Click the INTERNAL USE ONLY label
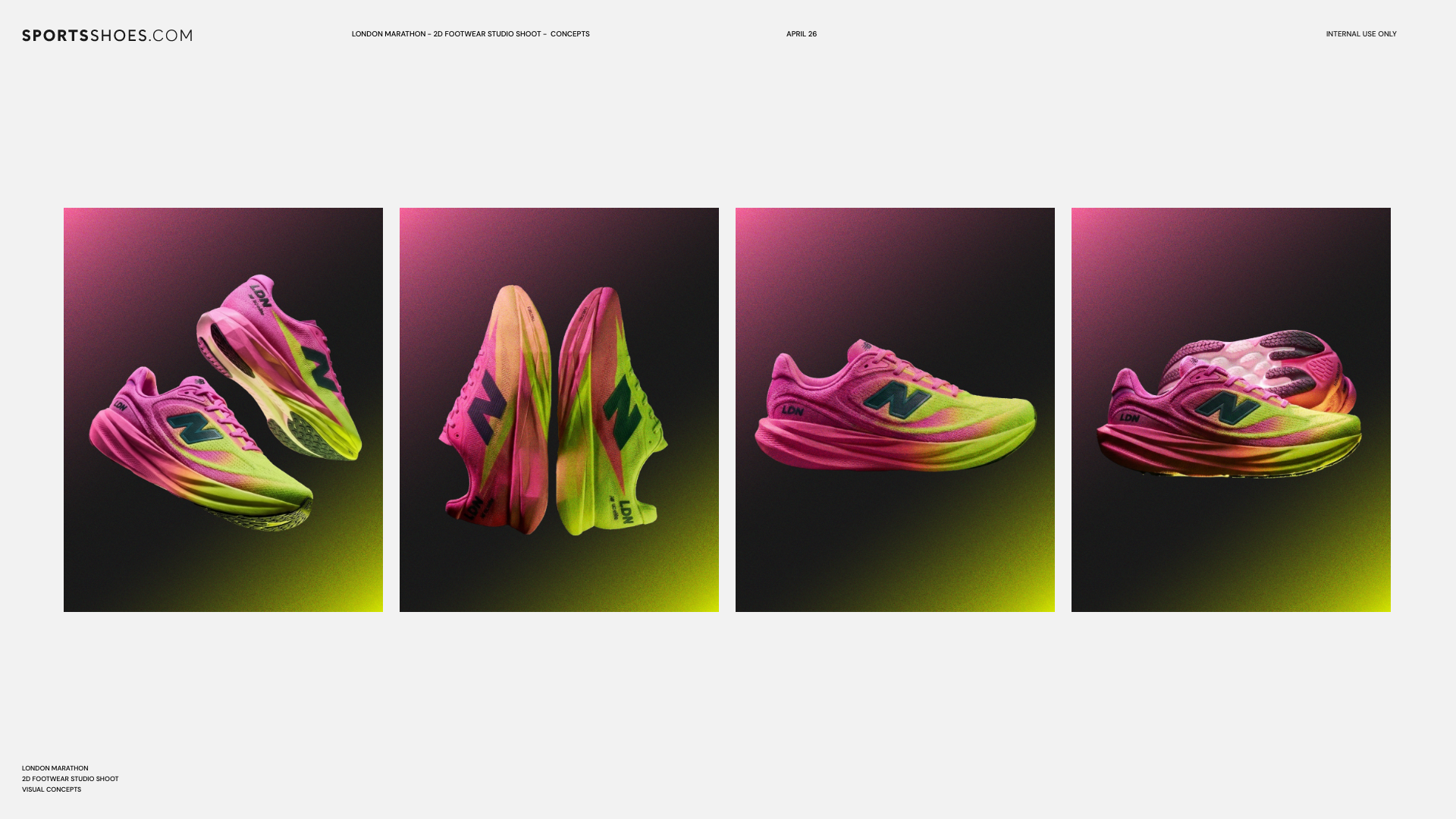The height and width of the screenshot is (819, 1456). pyautogui.click(x=1361, y=34)
